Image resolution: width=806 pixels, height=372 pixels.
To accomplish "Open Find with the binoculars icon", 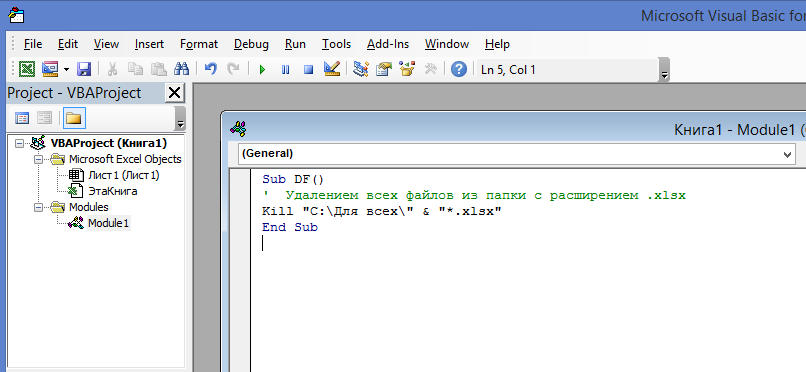I will (x=182, y=69).
